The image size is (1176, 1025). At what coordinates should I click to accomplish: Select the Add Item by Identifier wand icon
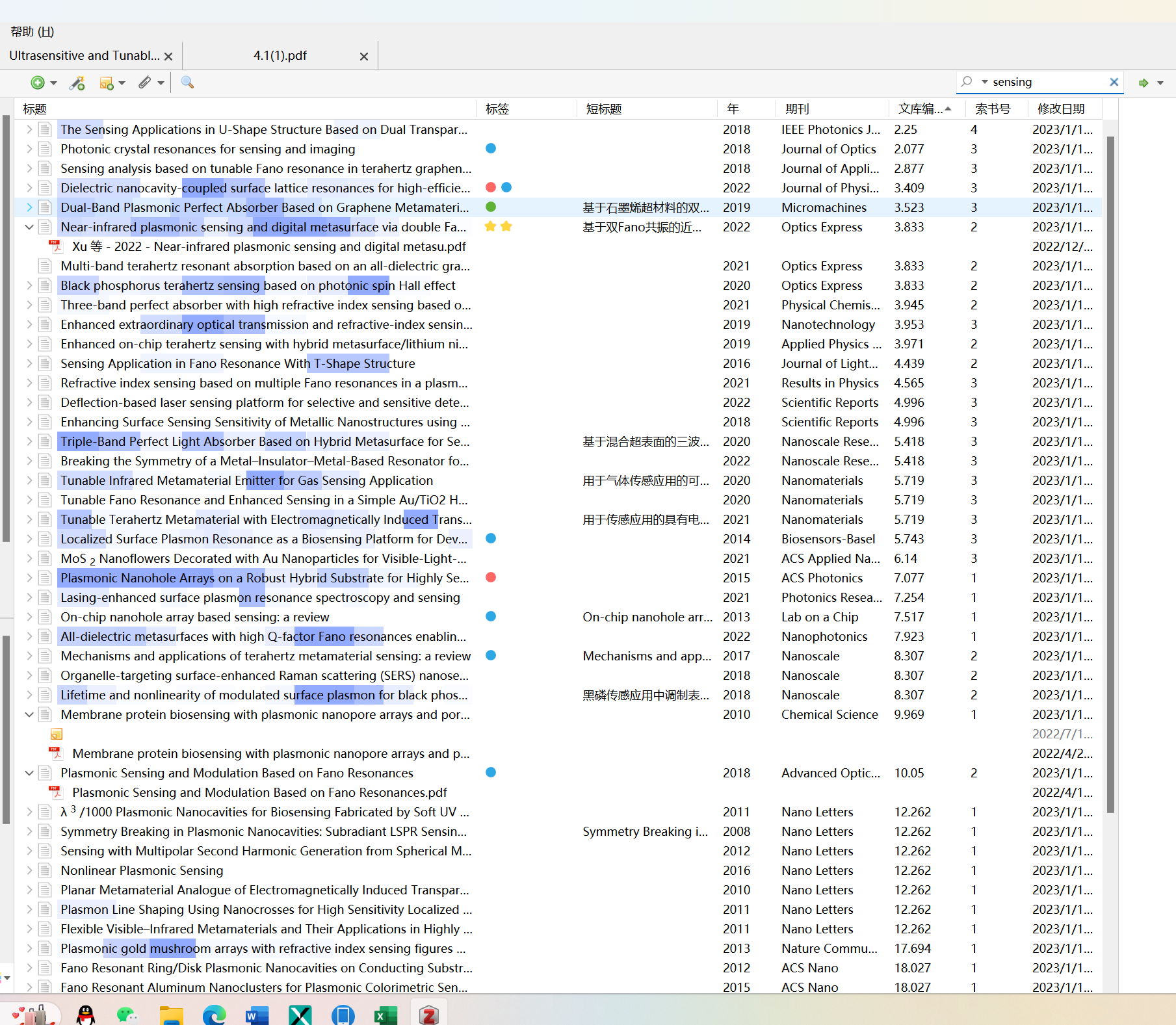[77, 83]
